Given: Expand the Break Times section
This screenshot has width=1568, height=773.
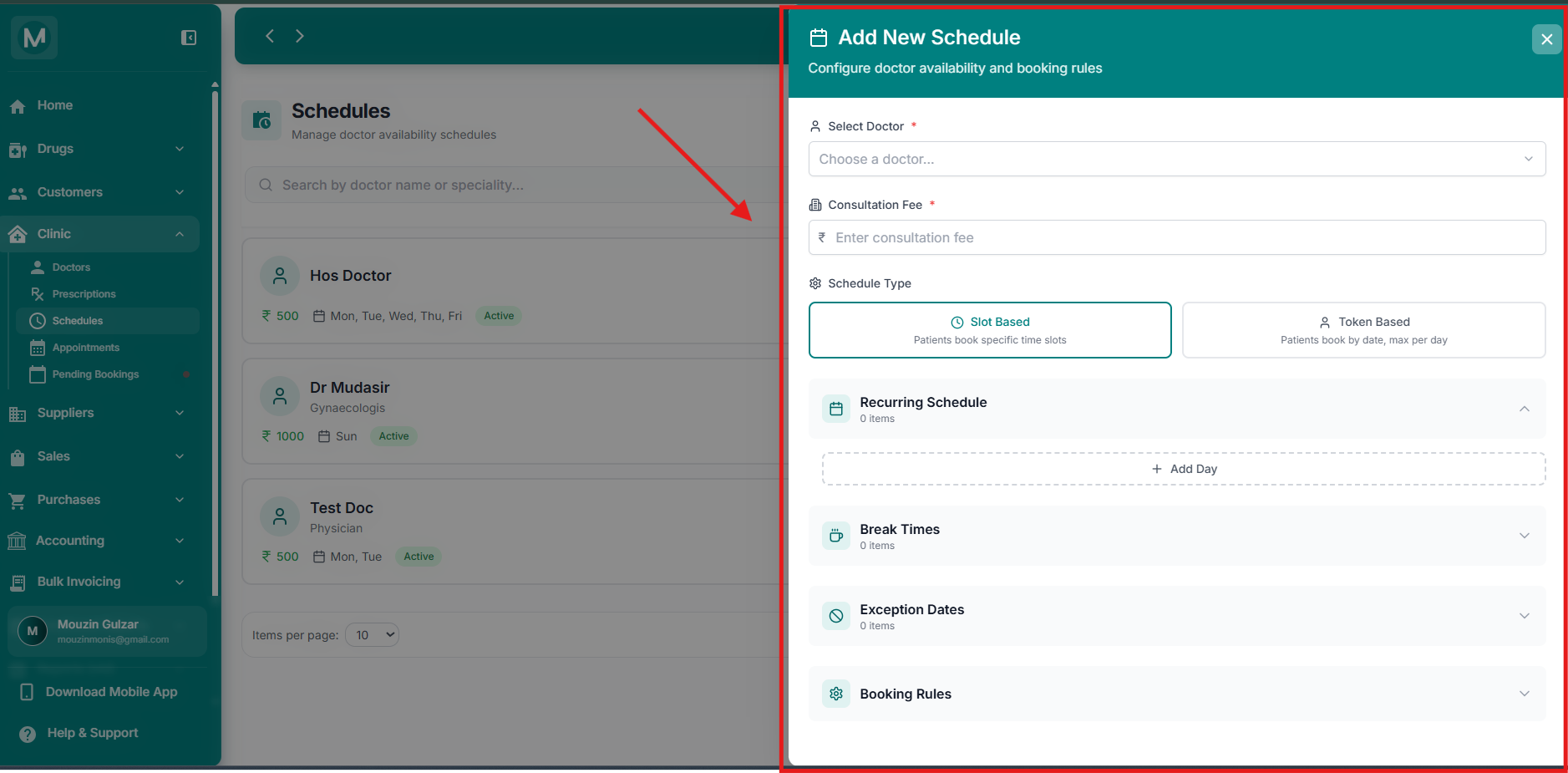Looking at the screenshot, I should pyautogui.click(x=1525, y=536).
